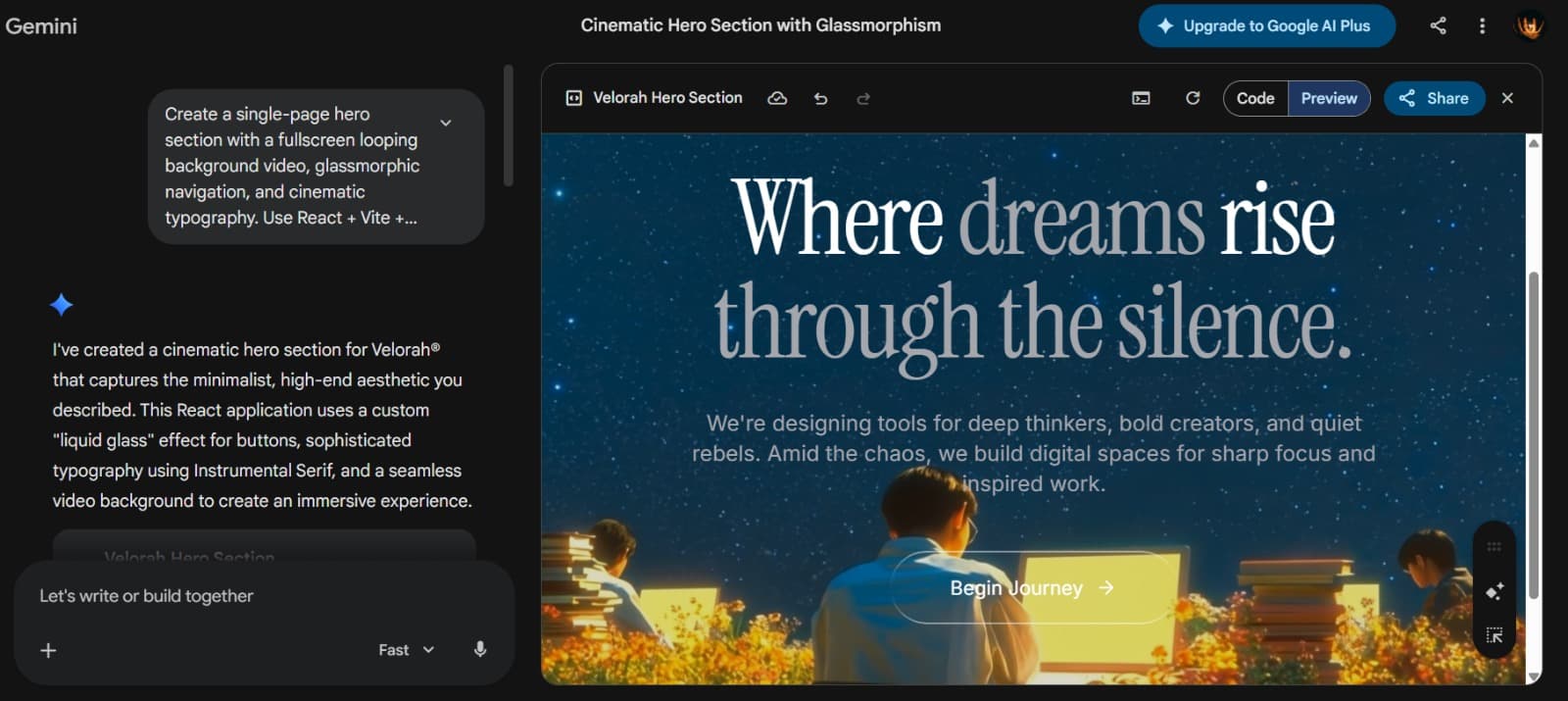The width and height of the screenshot is (1568, 701).
Task: Click Begin Journey button in preview
Action: [1032, 587]
